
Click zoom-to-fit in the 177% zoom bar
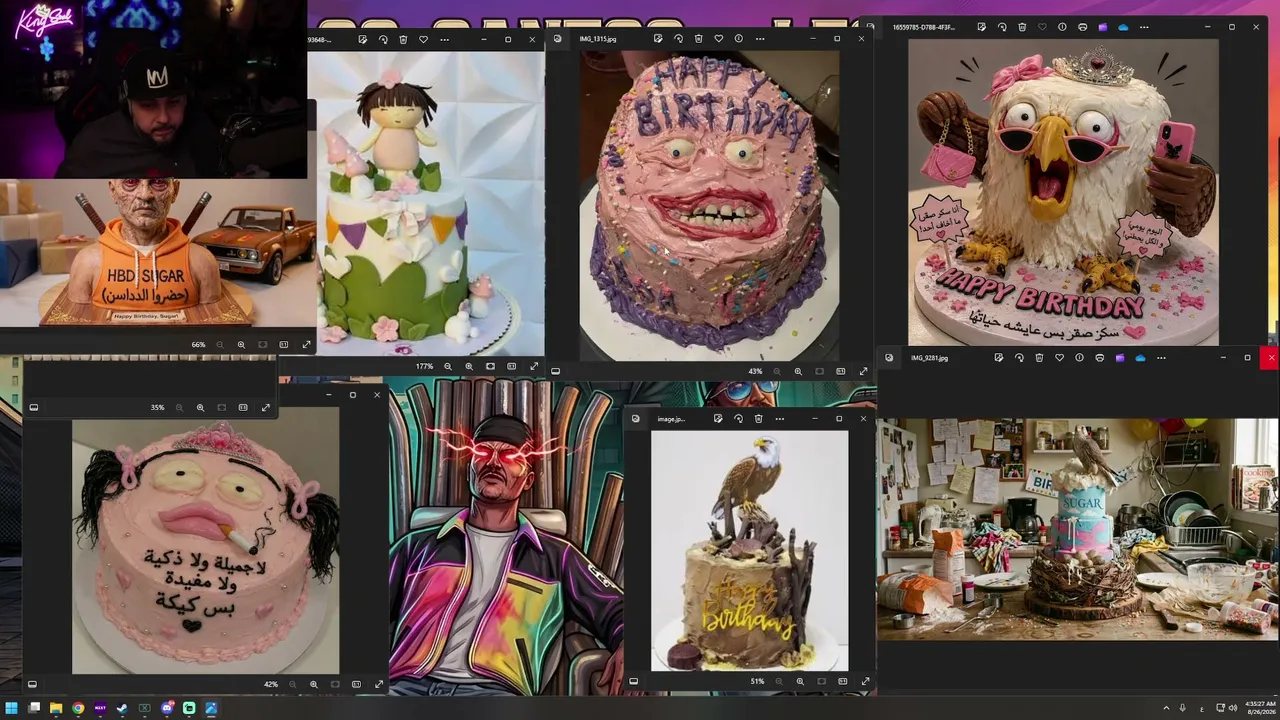pyautogui.click(x=490, y=367)
